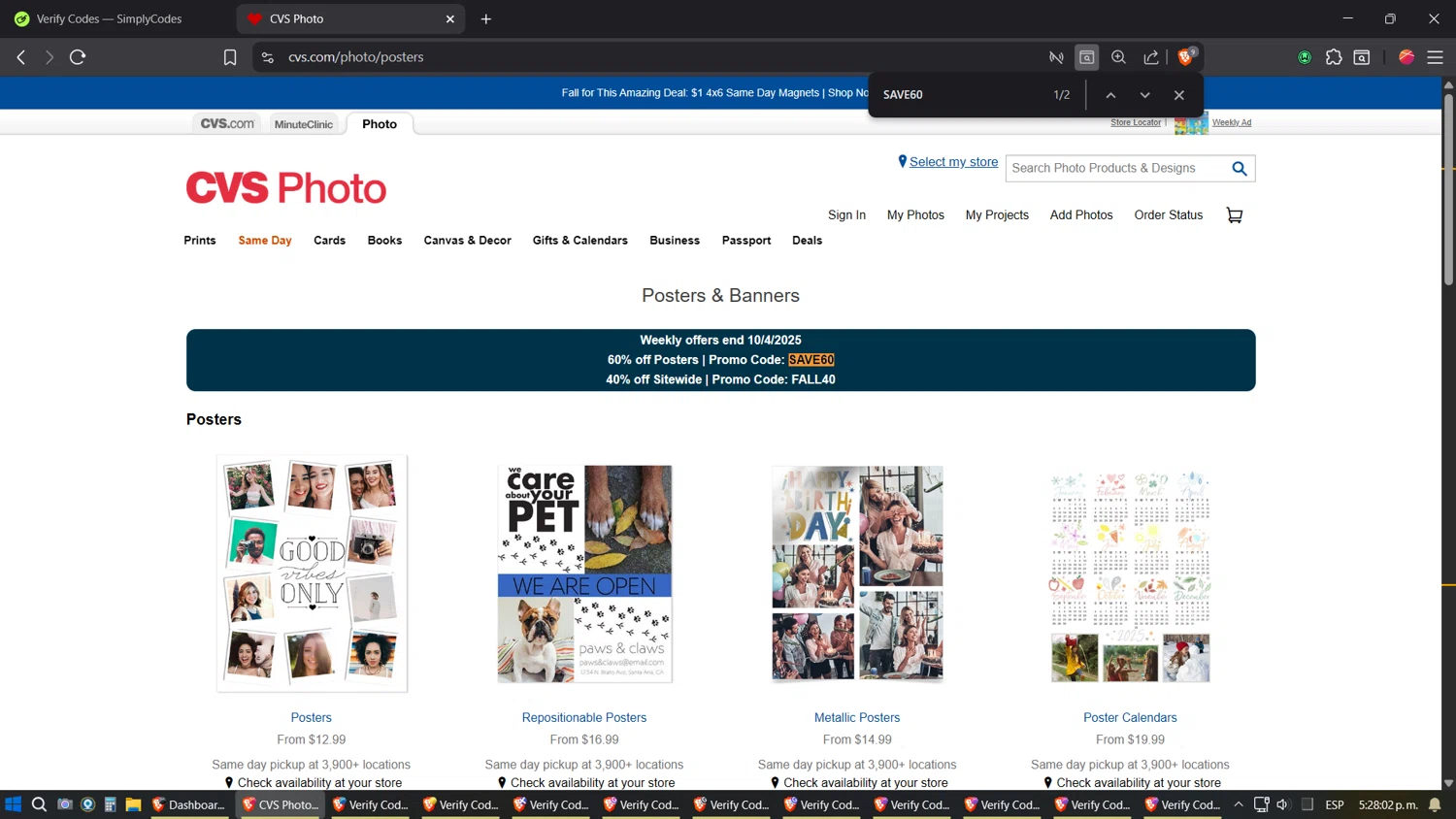This screenshot has width=1456, height=819.
Task: Open site information icon in address bar
Action: coord(268,57)
